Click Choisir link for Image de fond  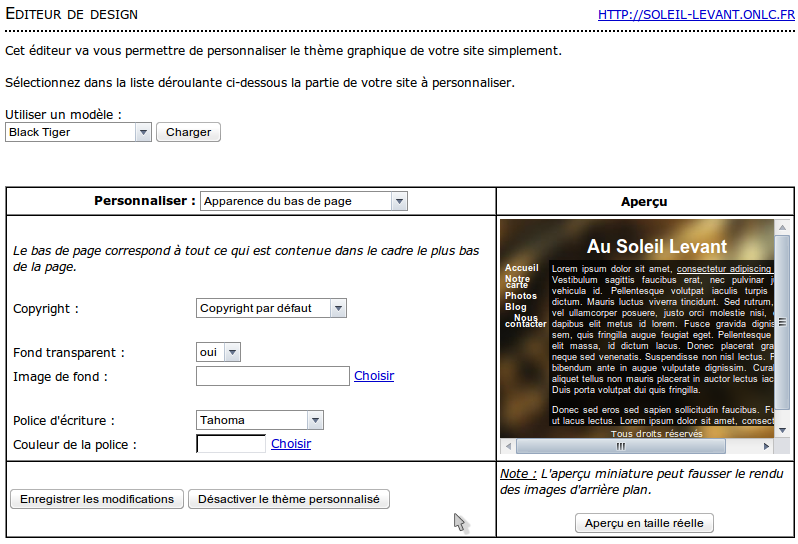(x=374, y=376)
